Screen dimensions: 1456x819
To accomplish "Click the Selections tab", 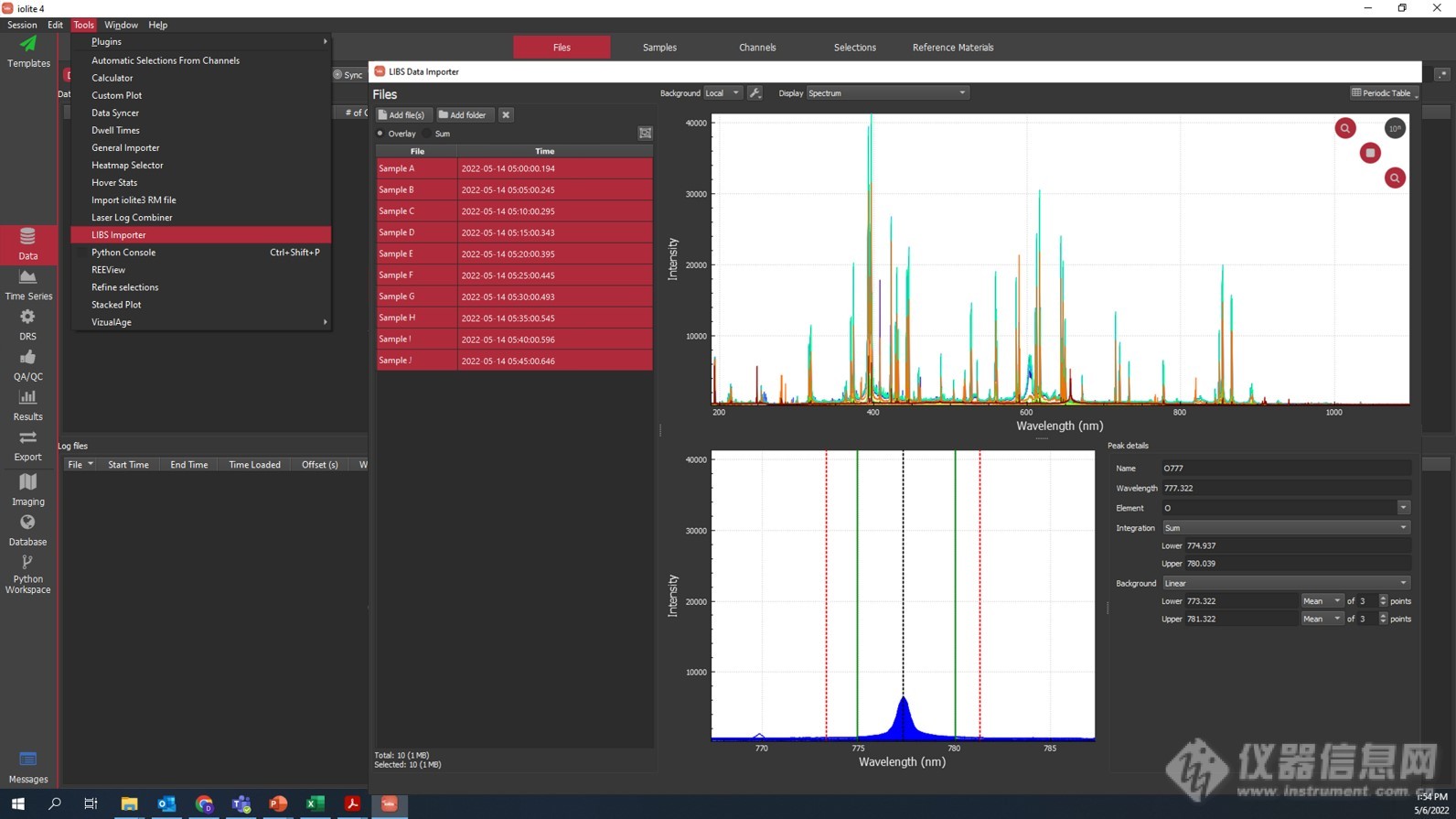I will pos(855,48).
